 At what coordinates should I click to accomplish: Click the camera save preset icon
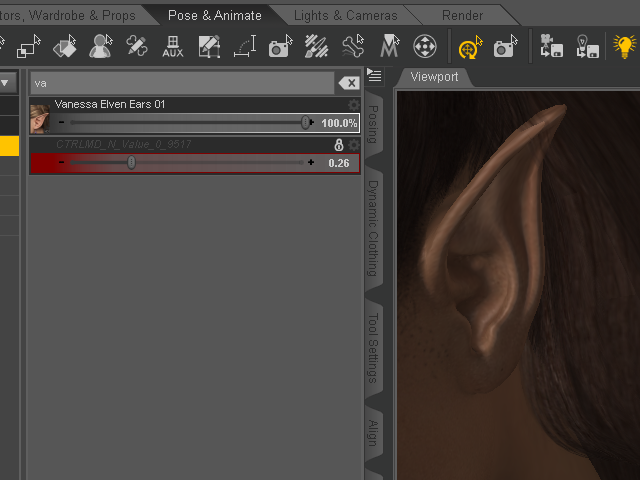551,46
